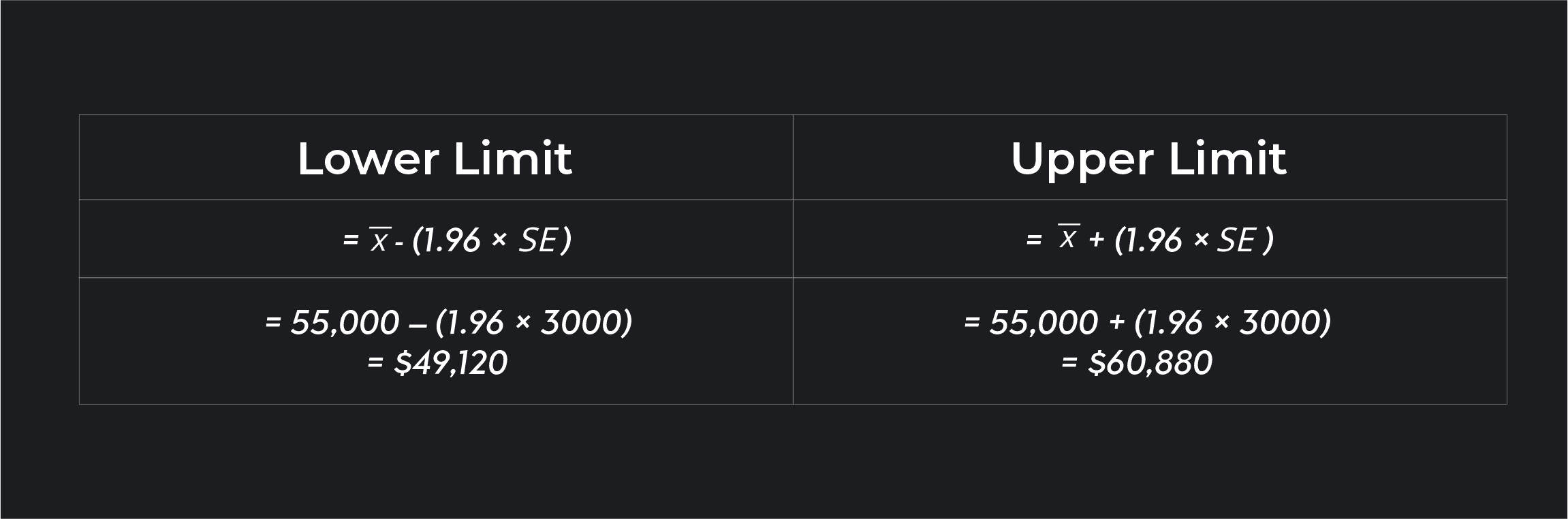Click the plus sign in the Upper Limit symbolic formula

[1096, 240]
